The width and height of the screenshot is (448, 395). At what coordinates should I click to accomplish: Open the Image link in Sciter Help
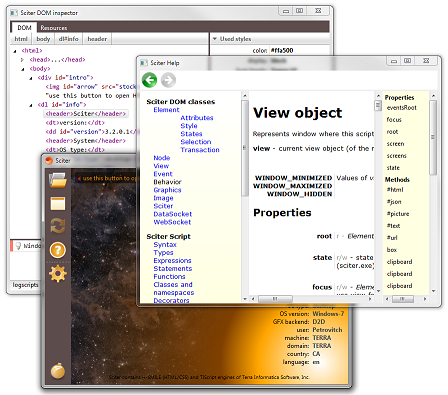(x=163, y=198)
